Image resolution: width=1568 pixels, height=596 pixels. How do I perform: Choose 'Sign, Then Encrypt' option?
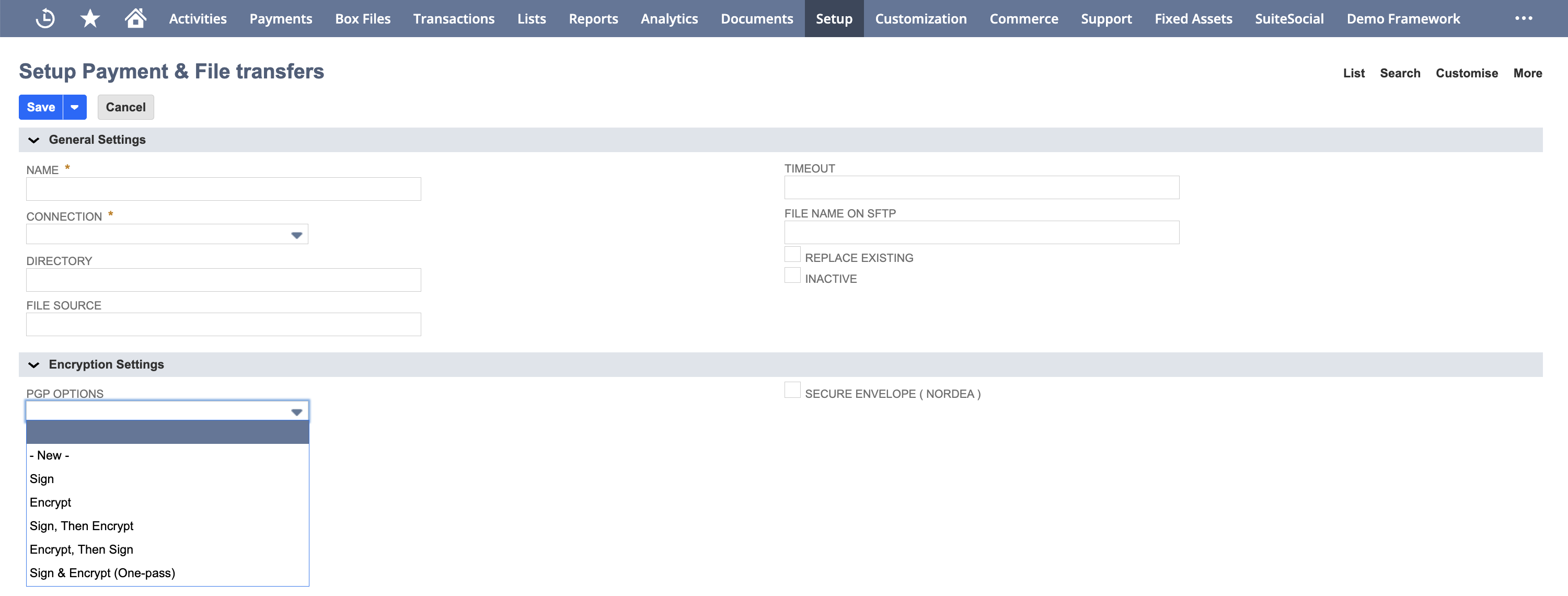pos(167,526)
